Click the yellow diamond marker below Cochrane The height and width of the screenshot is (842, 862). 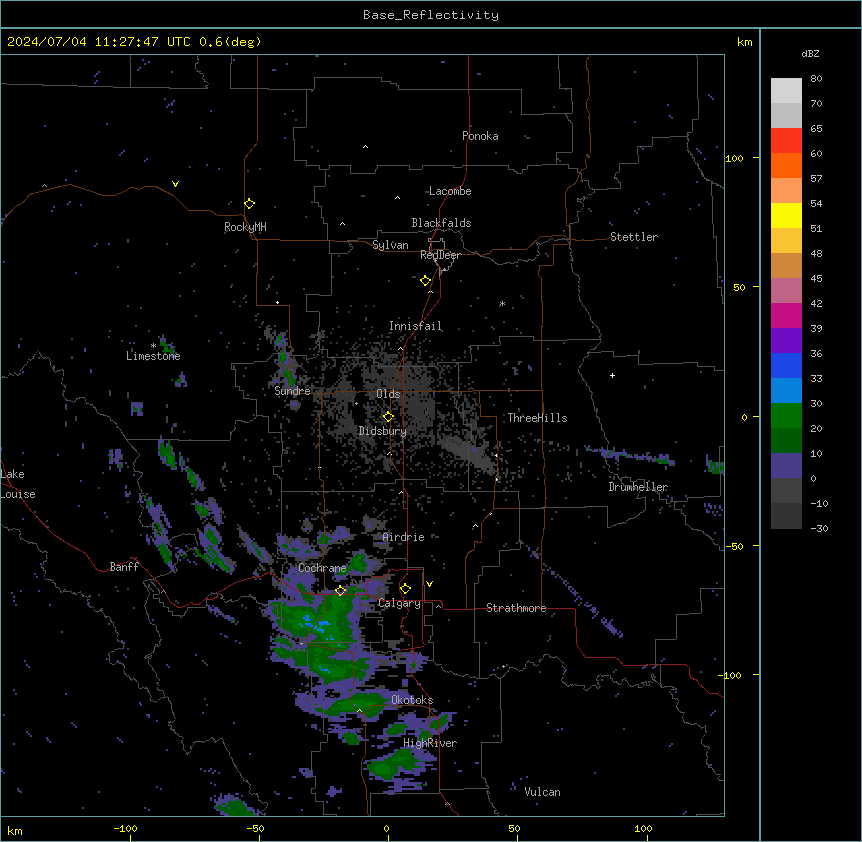coord(341,590)
